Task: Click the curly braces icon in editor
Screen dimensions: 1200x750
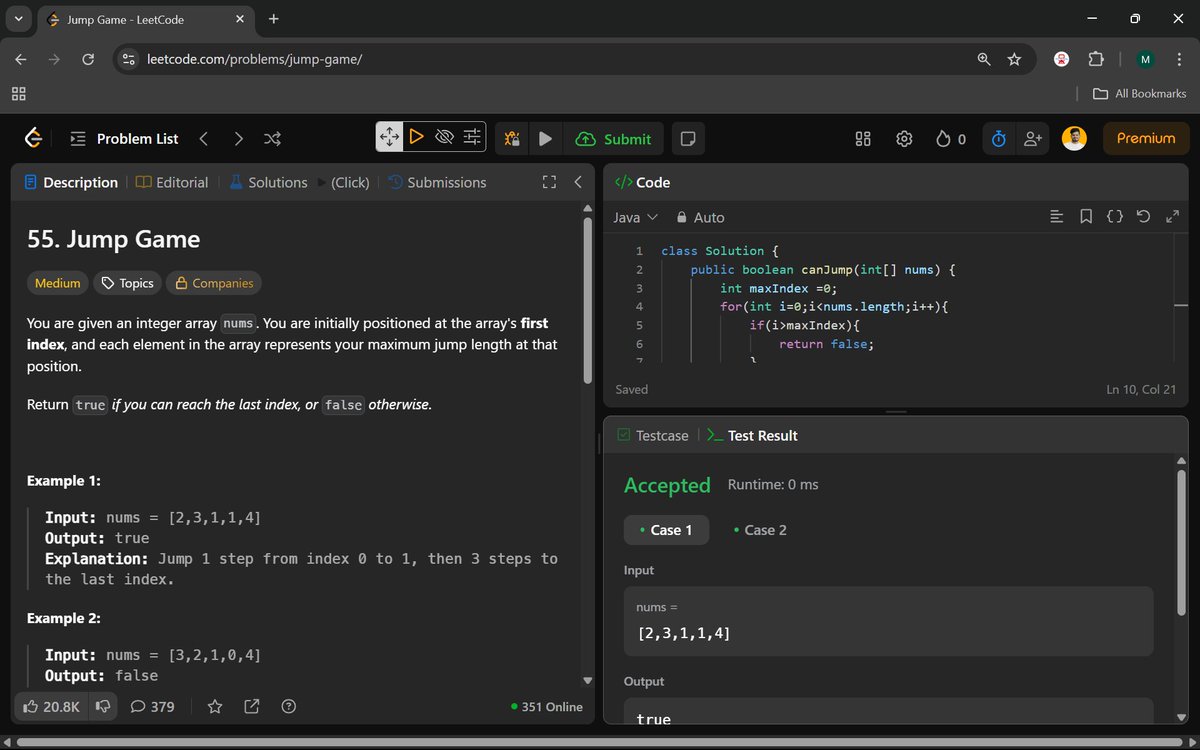Action: pyautogui.click(x=1115, y=216)
